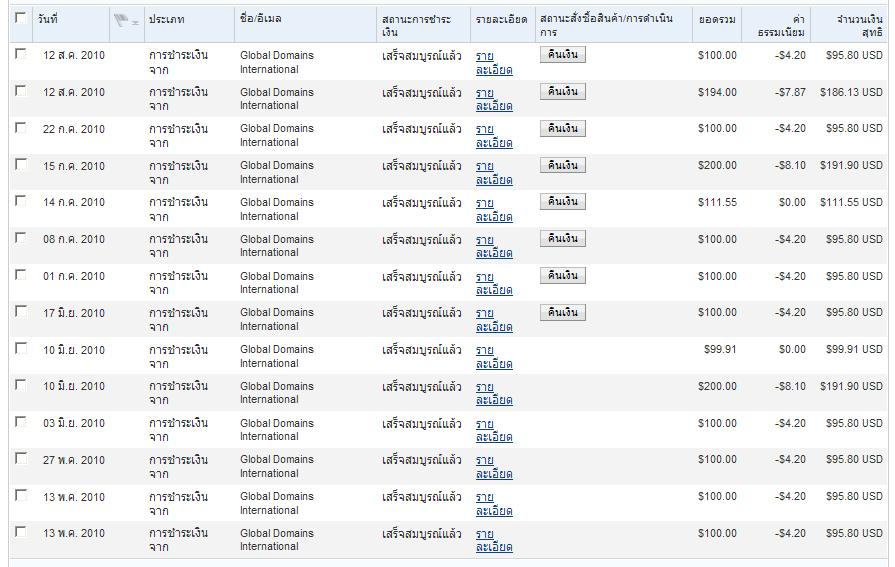Screen dimensions: 895x567
Task: Check the box for first 12 ส.ค. 2010 row
Action: [x=21, y=54]
